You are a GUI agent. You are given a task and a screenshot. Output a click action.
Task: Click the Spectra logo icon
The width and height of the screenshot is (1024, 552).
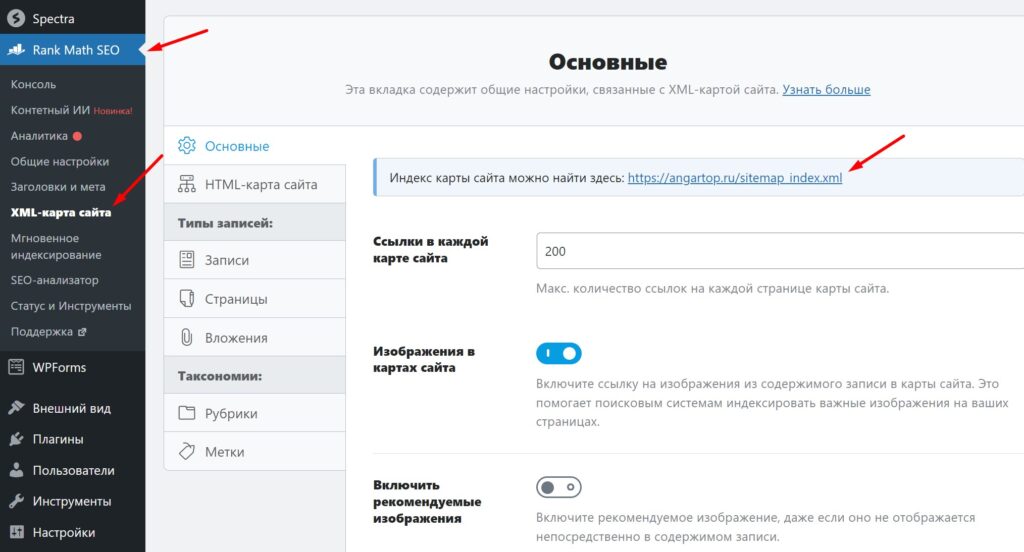[x=16, y=18]
